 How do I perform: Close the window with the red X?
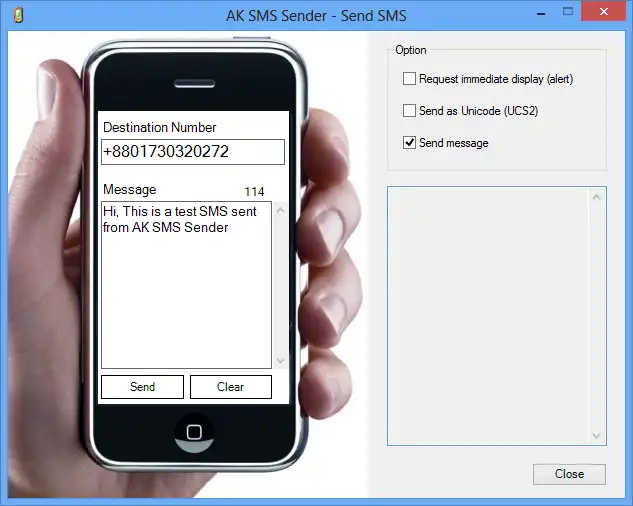click(604, 12)
